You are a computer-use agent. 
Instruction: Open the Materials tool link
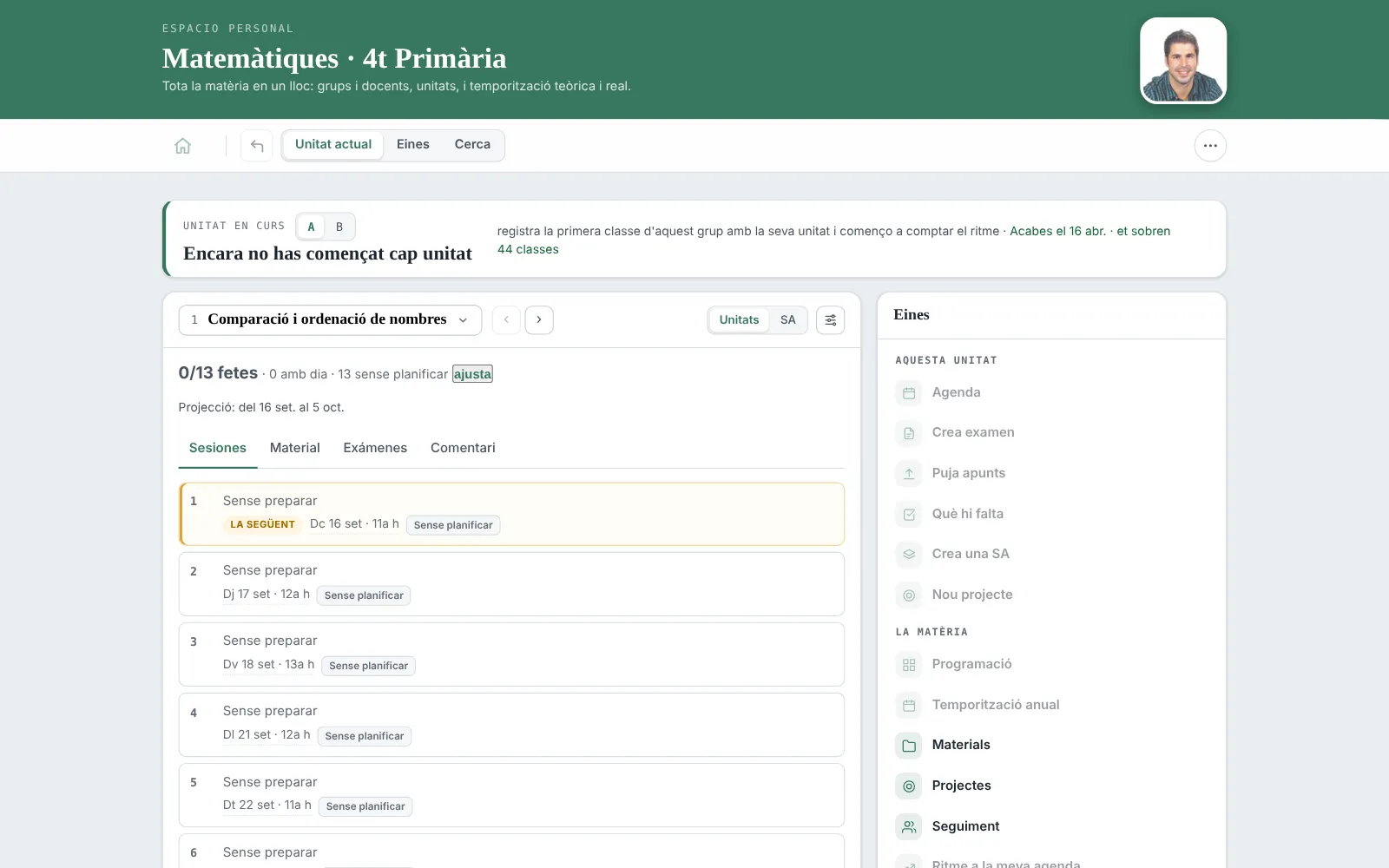pyautogui.click(x=961, y=746)
